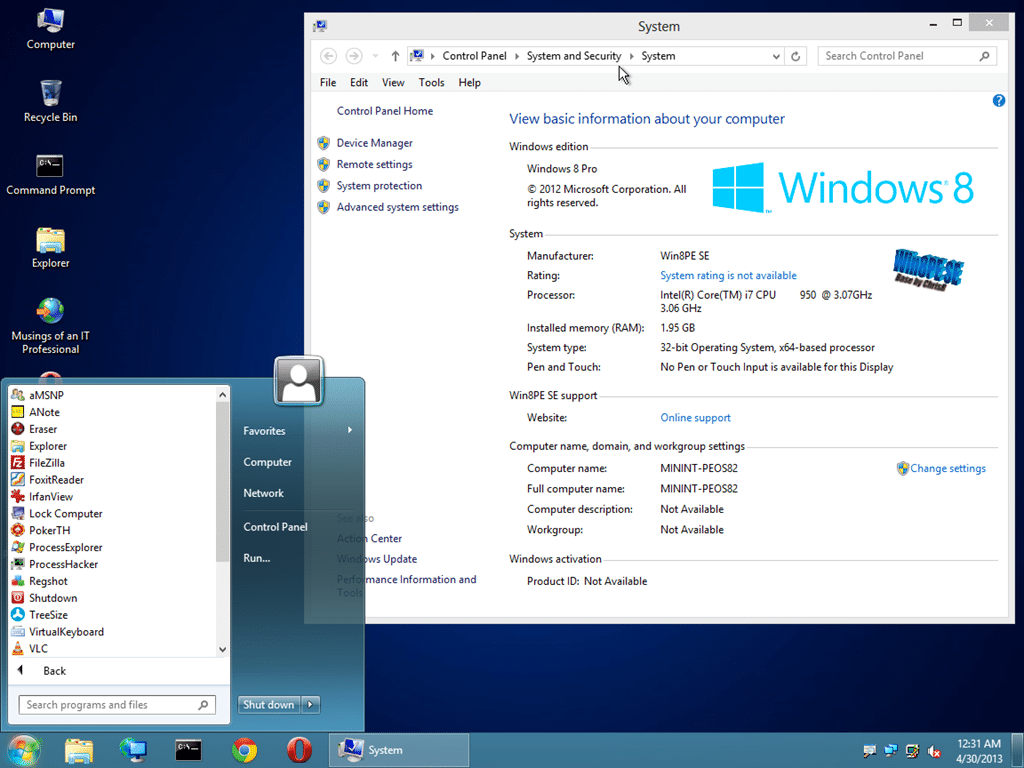The height and width of the screenshot is (768, 1024).
Task: Click the Device Manager link
Action: pyautogui.click(x=374, y=144)
